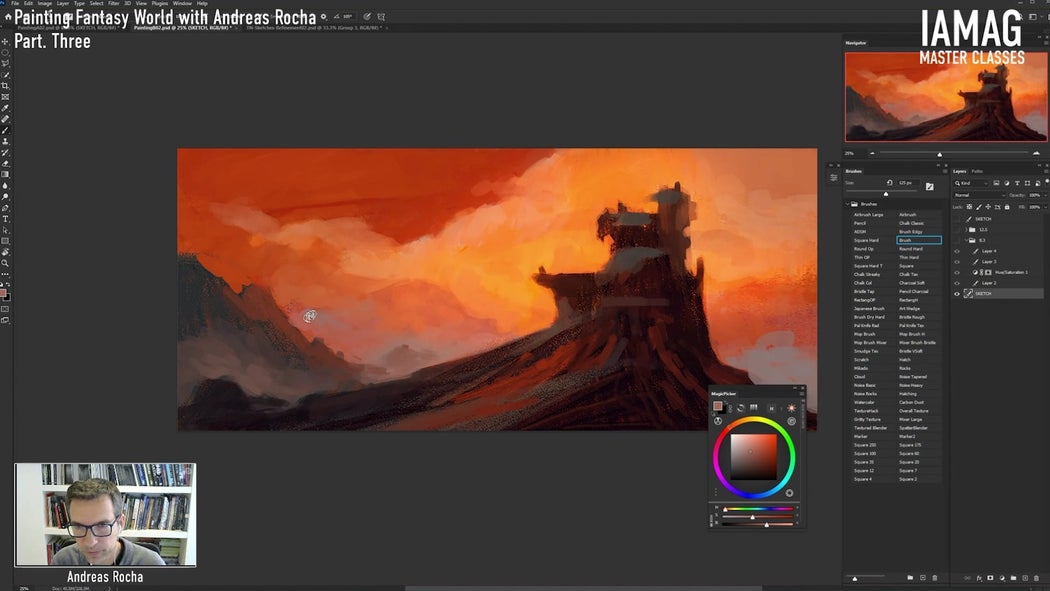Expand the 12.5 layer group

tap(966, 229)
